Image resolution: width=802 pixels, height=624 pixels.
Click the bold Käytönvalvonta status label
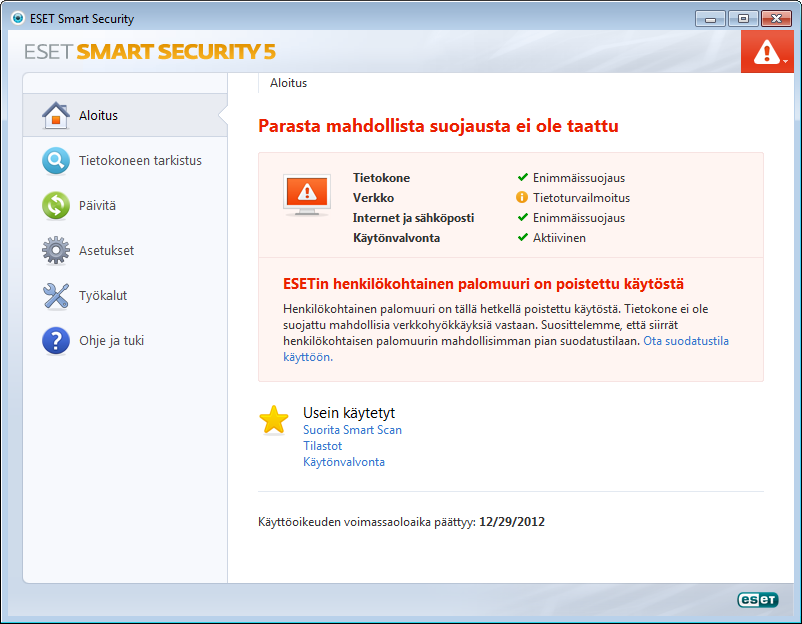396,238
